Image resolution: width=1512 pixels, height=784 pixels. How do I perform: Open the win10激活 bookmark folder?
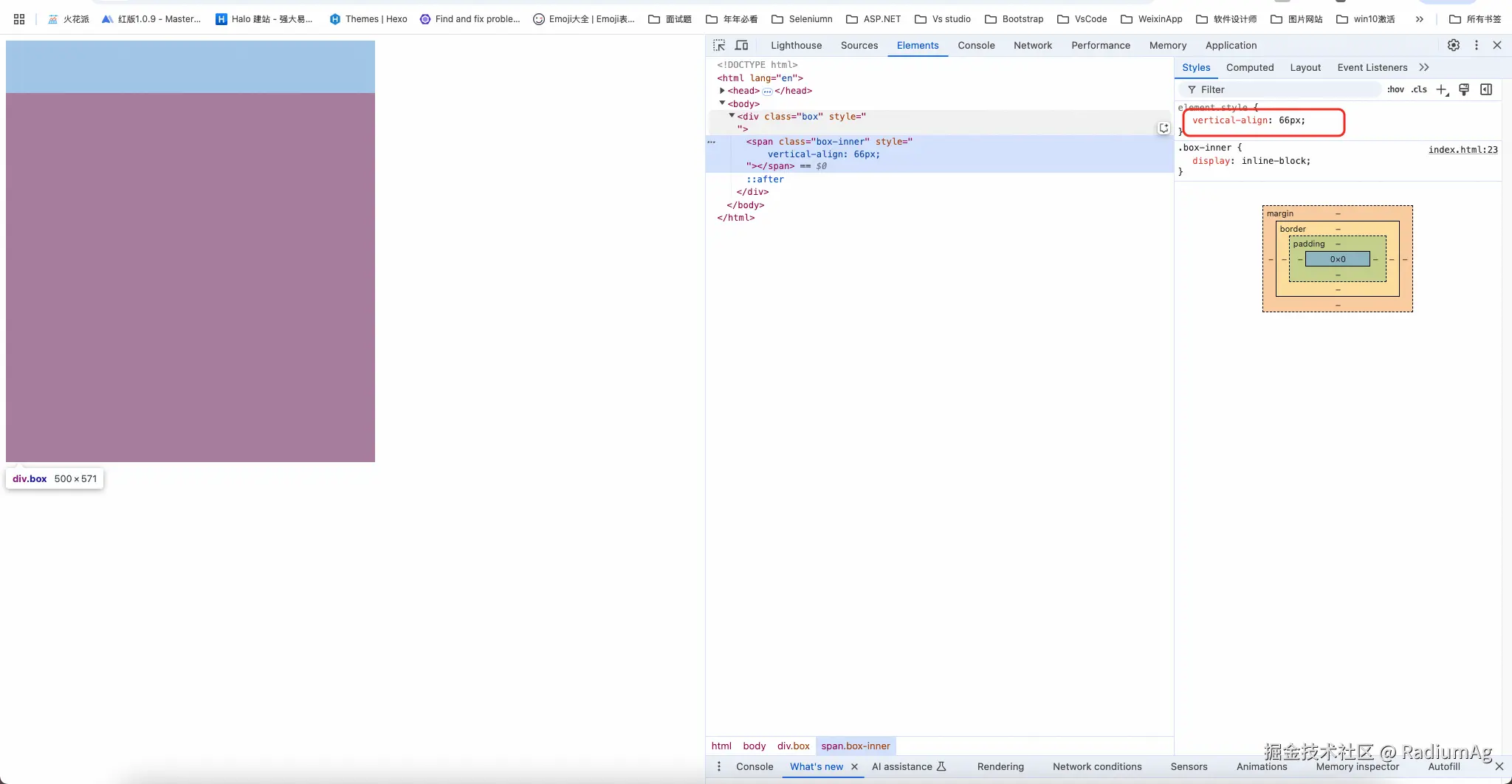[x=1366, y=19]
